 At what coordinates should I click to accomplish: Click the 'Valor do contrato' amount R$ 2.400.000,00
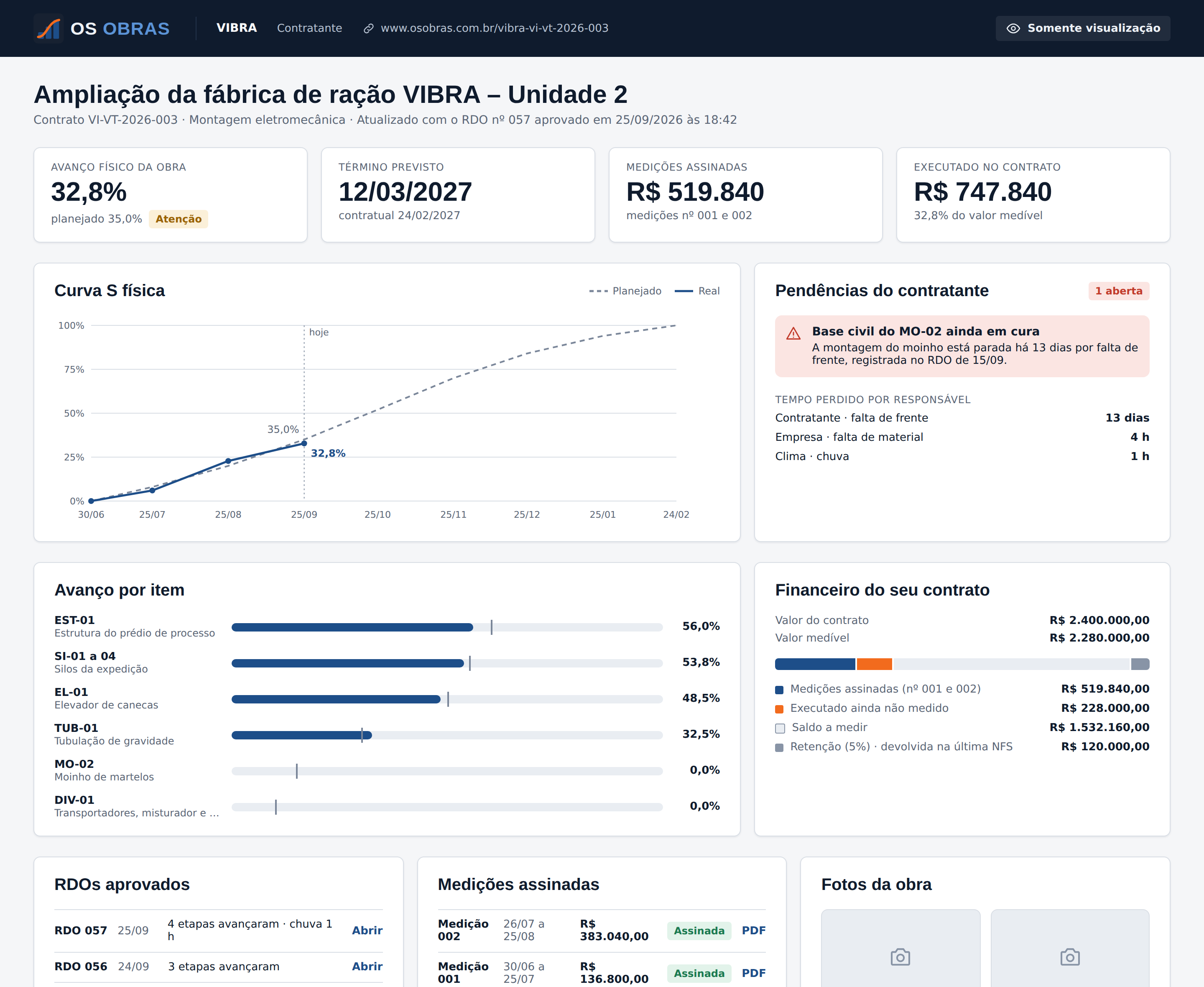[x=1099, y=620]
